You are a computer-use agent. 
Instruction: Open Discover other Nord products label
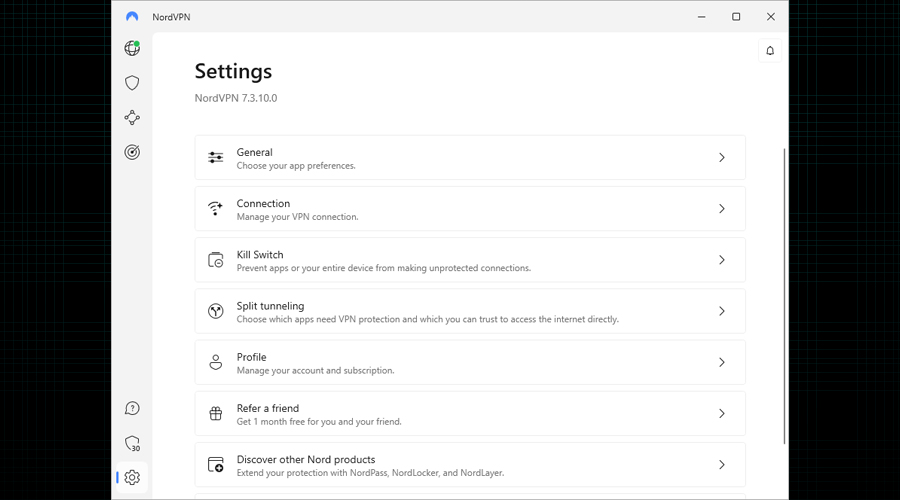click(306, 459)
